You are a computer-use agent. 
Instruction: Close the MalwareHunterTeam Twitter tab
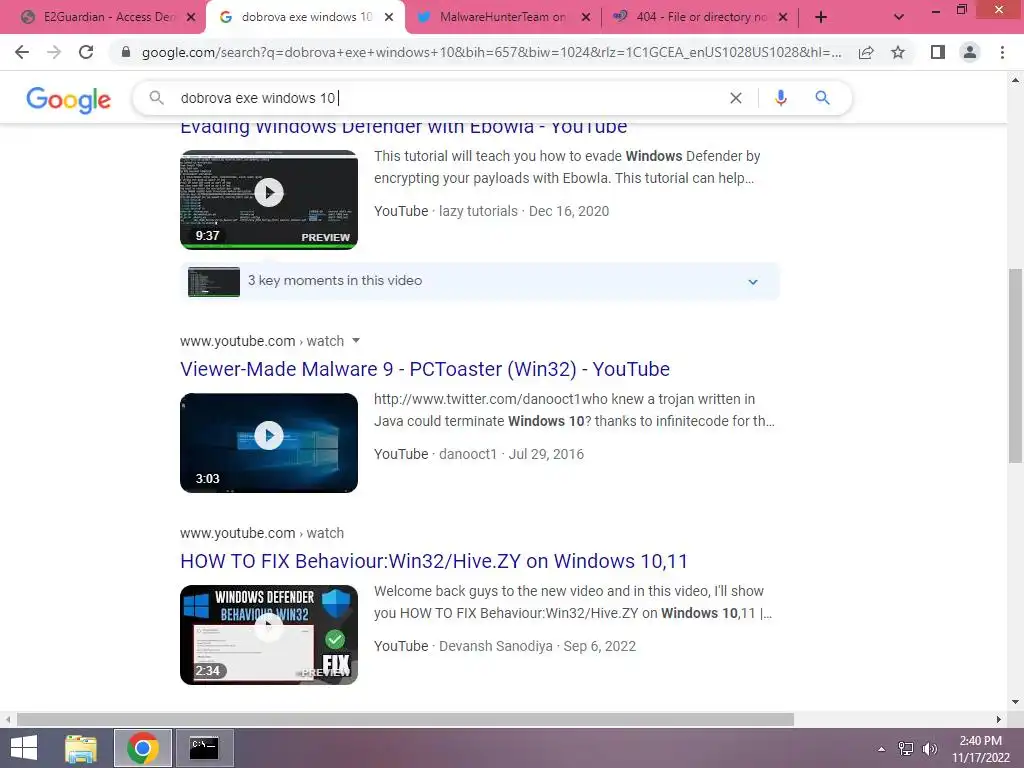586,17
